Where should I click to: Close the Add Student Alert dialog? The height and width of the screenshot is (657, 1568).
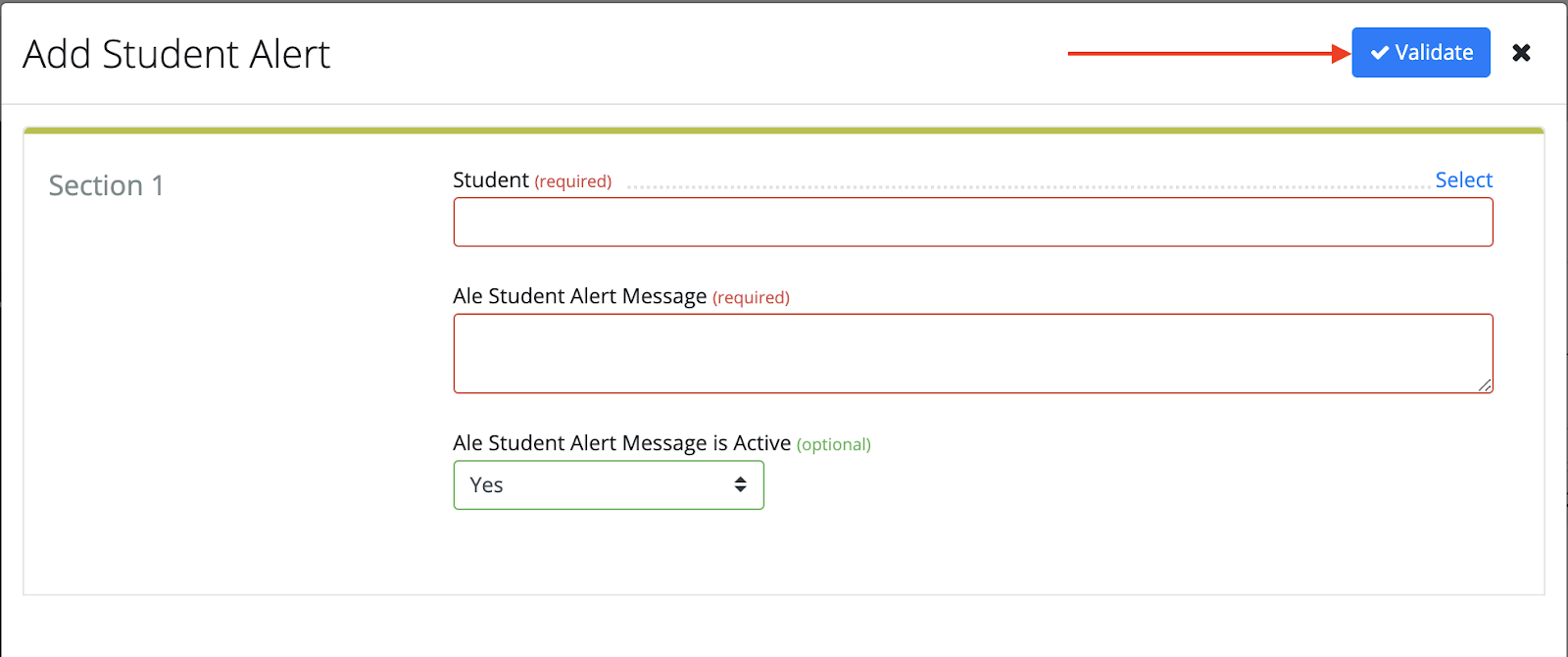click(1521, 53)
